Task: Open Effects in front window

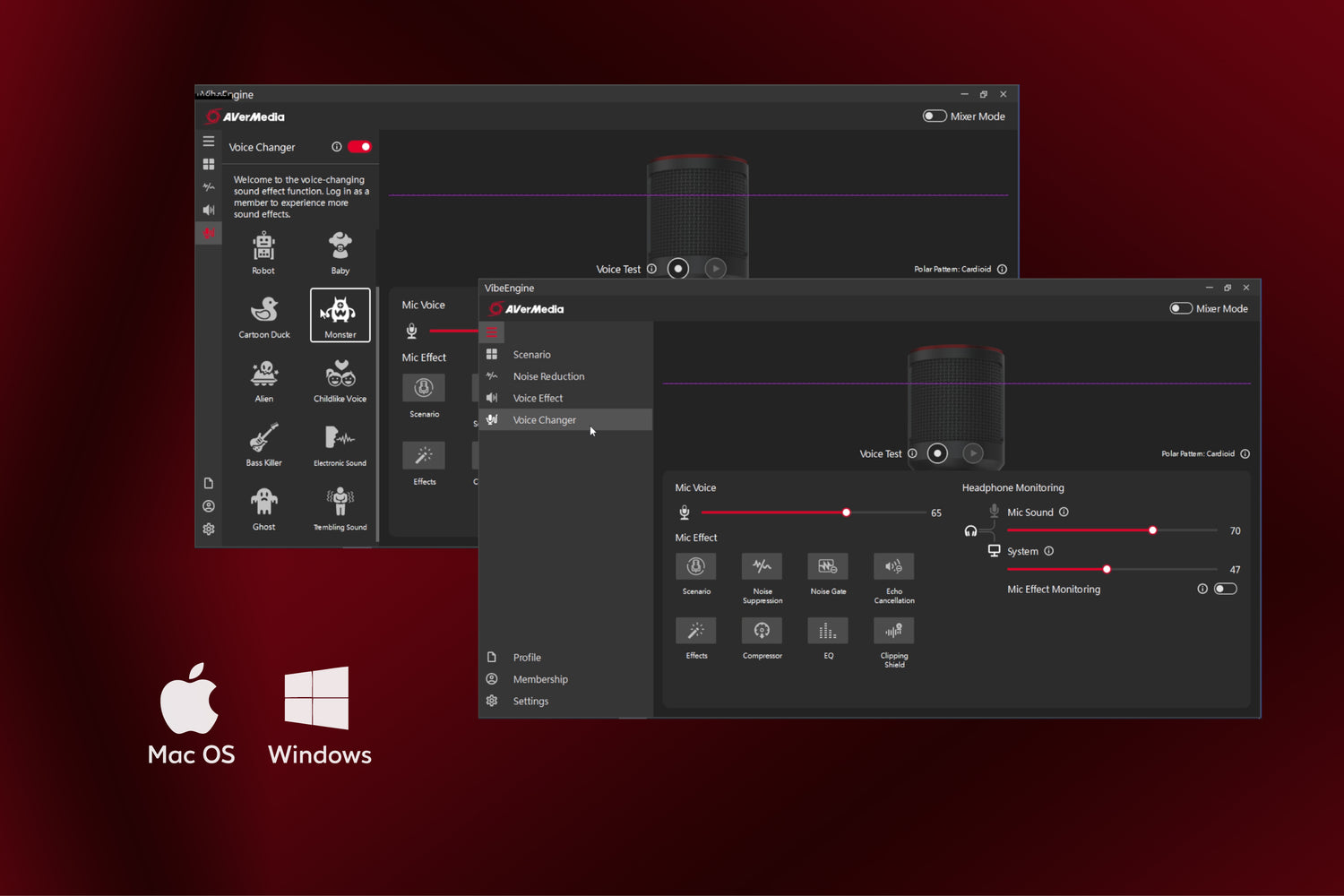Action: point(695,631)
